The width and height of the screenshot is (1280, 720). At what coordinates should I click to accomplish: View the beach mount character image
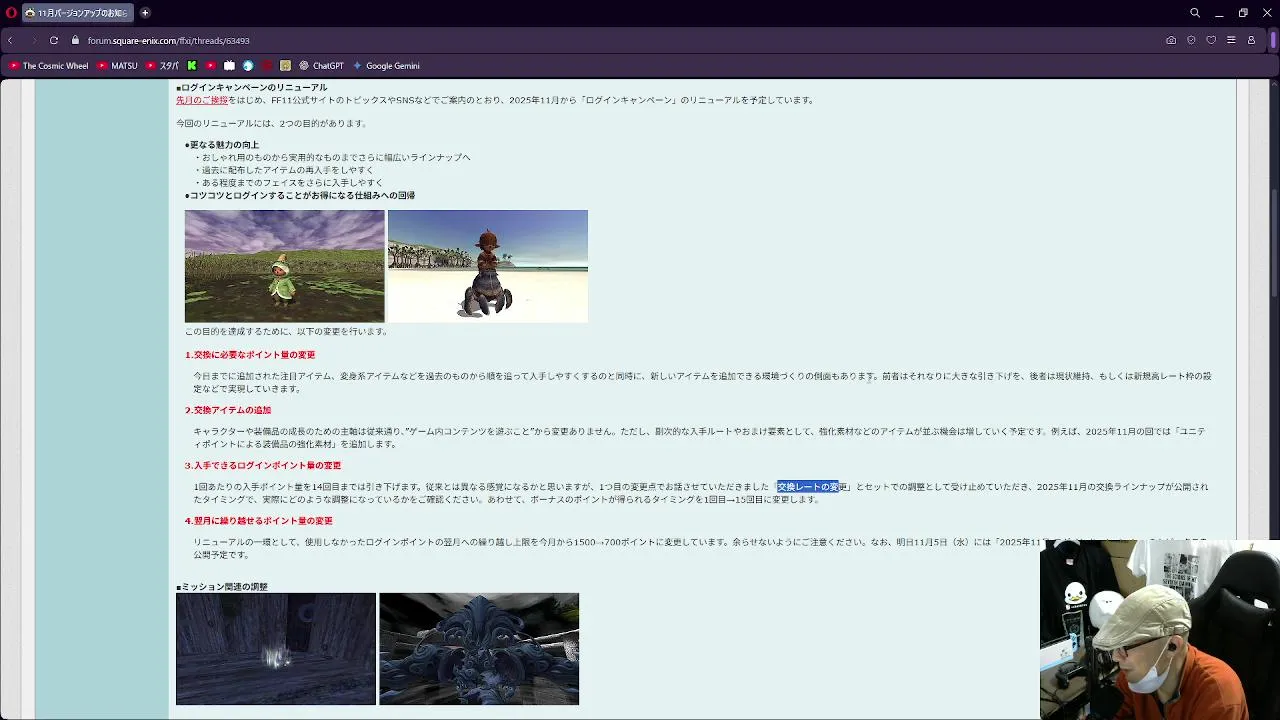[487, 266]
